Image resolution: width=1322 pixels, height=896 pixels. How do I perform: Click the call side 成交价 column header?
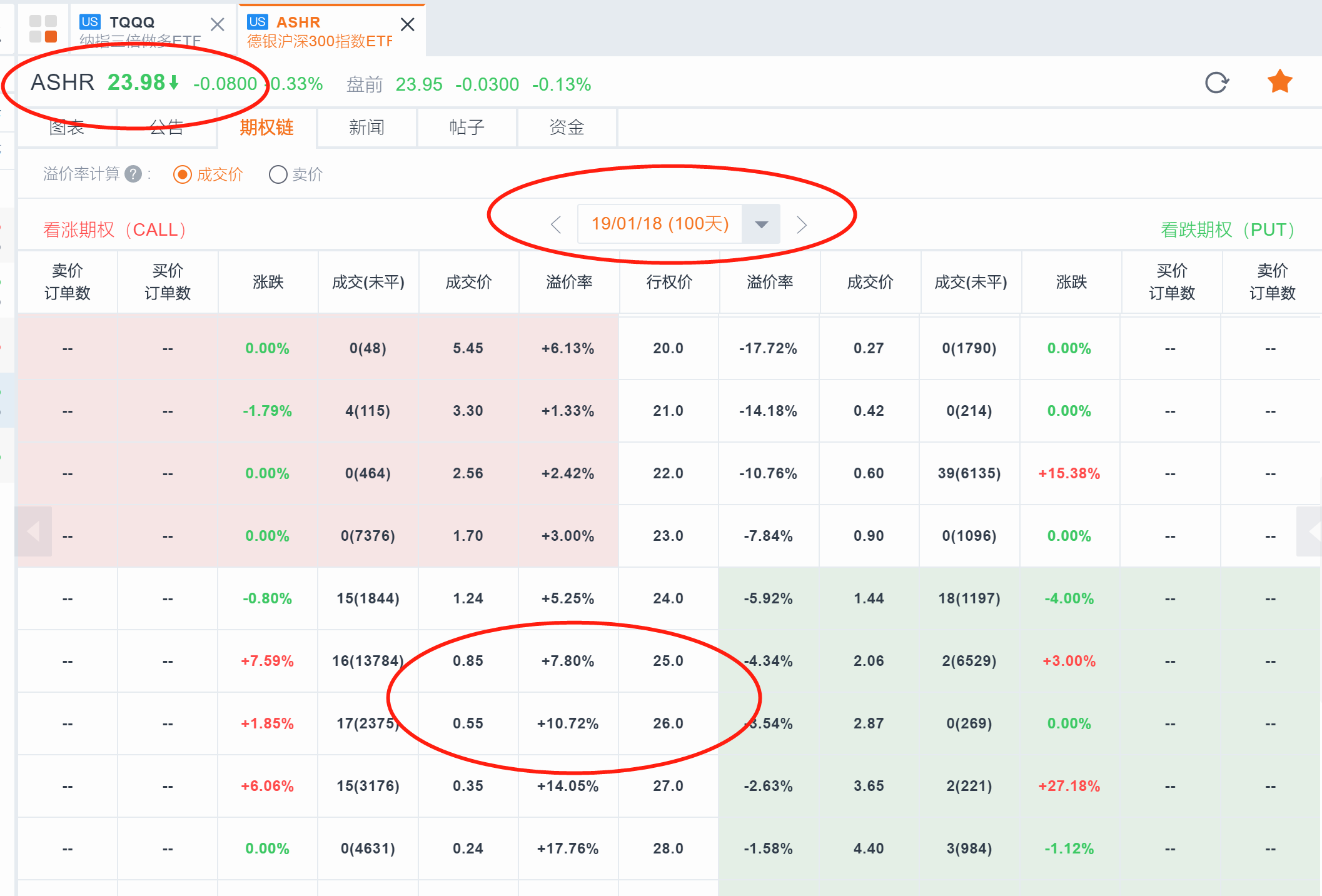point(468,282)
